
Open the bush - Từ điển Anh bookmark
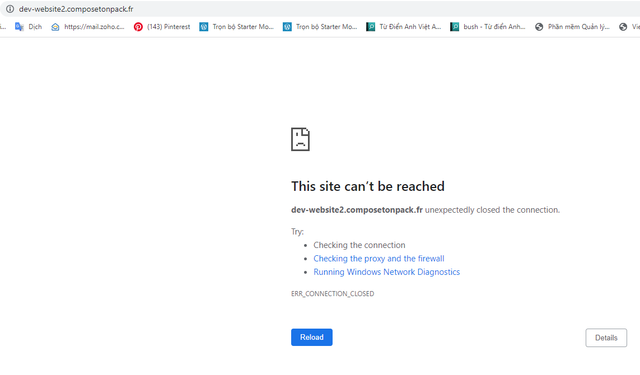click(488, 27)
